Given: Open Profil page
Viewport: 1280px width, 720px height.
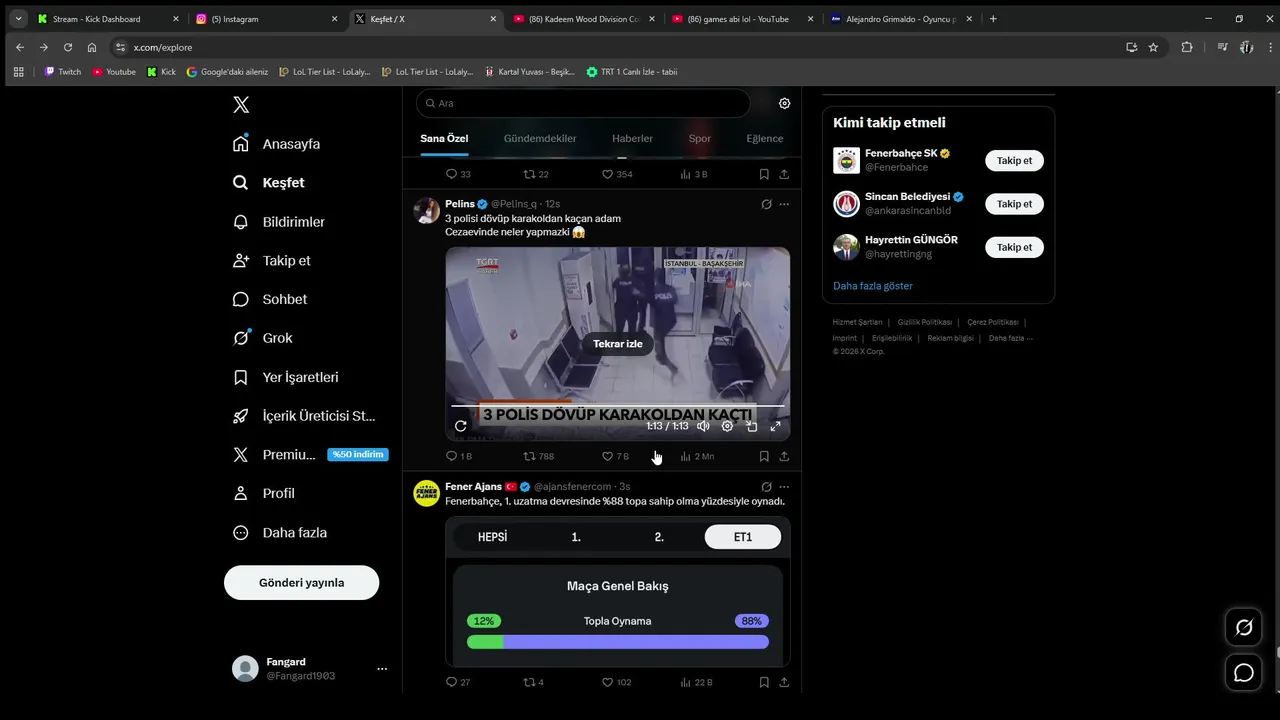Looking at the screenshot, I should pyautogui.click(x=264, y=493).
